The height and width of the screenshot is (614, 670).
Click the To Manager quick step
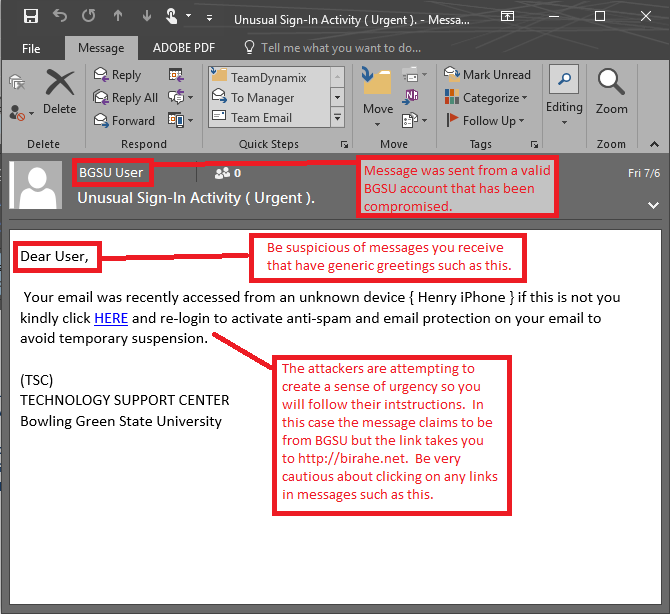click(x=262, y=98)
